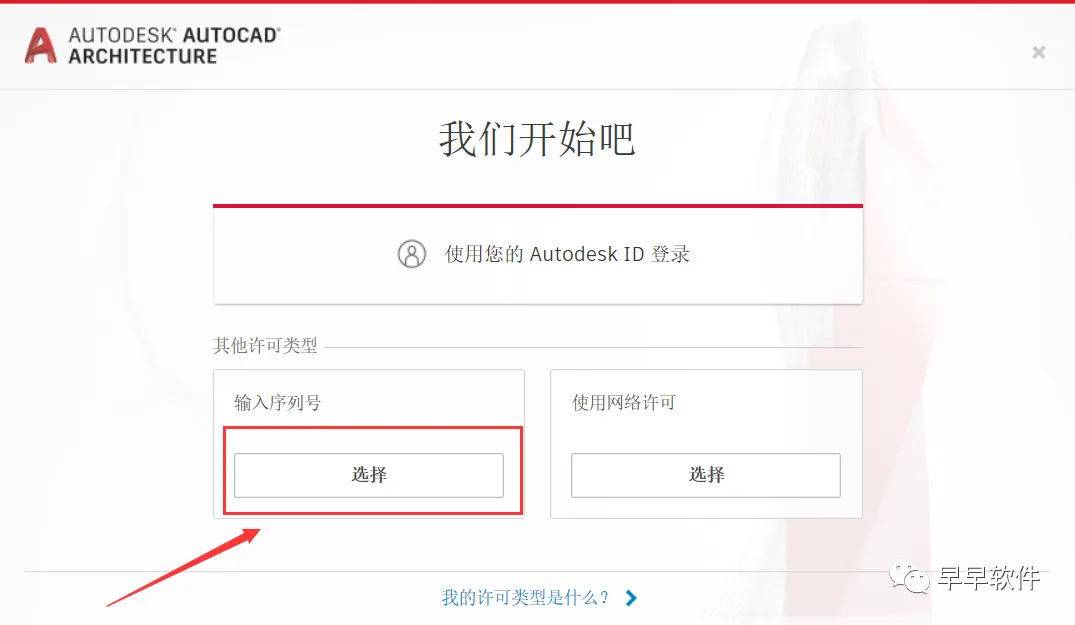The width and height of the screenshot is (1075, 625).
Task: Click 选择 under 输入序列号
Action: click(369, 475)
